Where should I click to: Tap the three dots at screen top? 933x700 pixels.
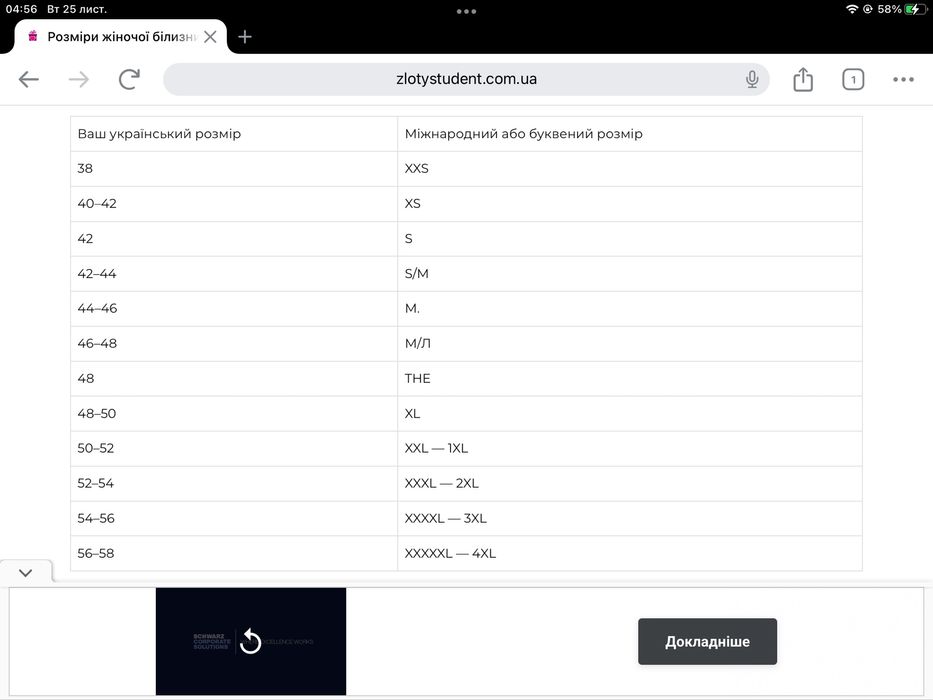pyautogui.click(x=466, y=11)
